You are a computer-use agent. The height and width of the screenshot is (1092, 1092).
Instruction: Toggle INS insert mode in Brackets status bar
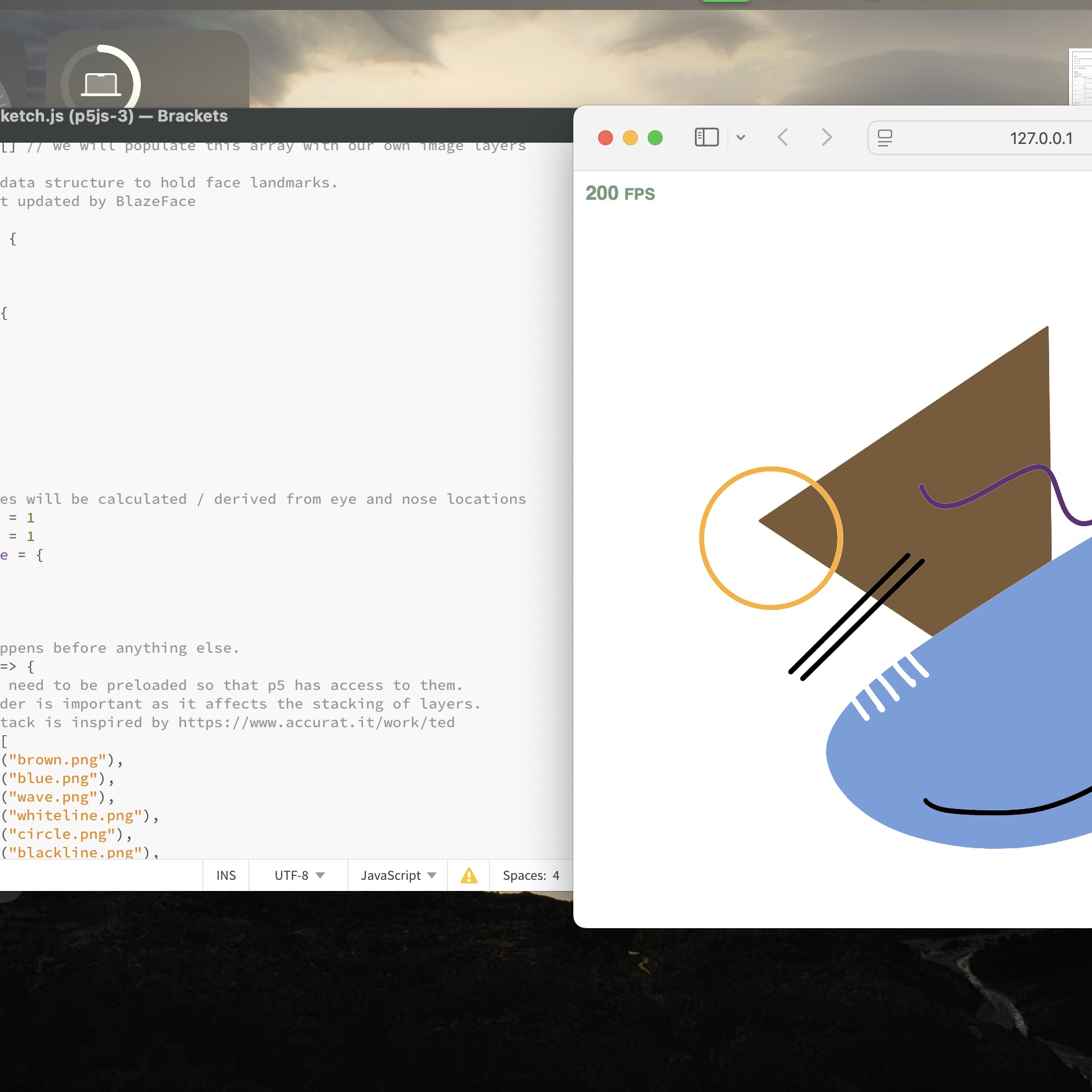[226, 875]
